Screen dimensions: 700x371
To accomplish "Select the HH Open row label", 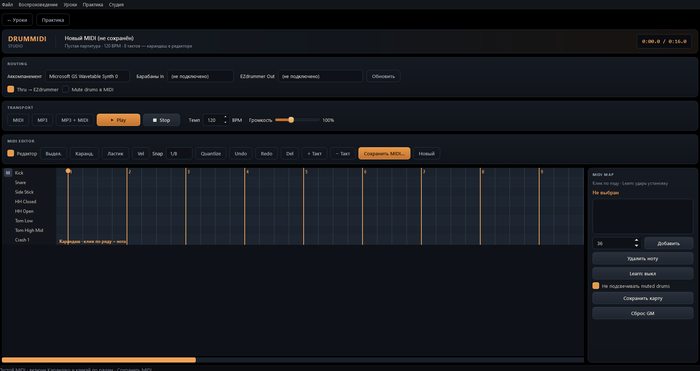I will (x=25, y=211).
